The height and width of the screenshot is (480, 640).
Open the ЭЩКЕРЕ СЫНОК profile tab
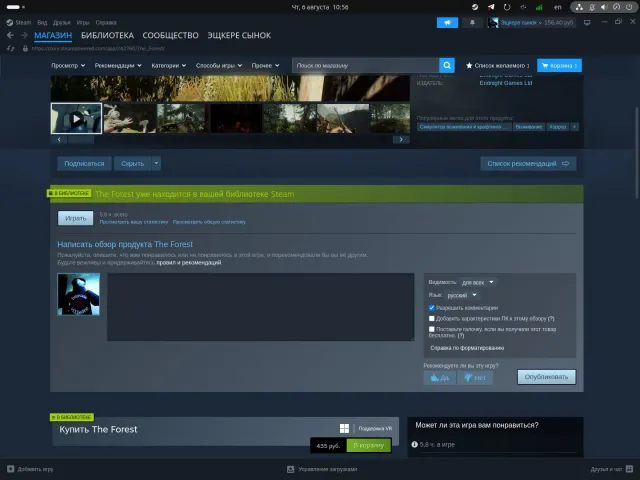(x=239, y=36)
